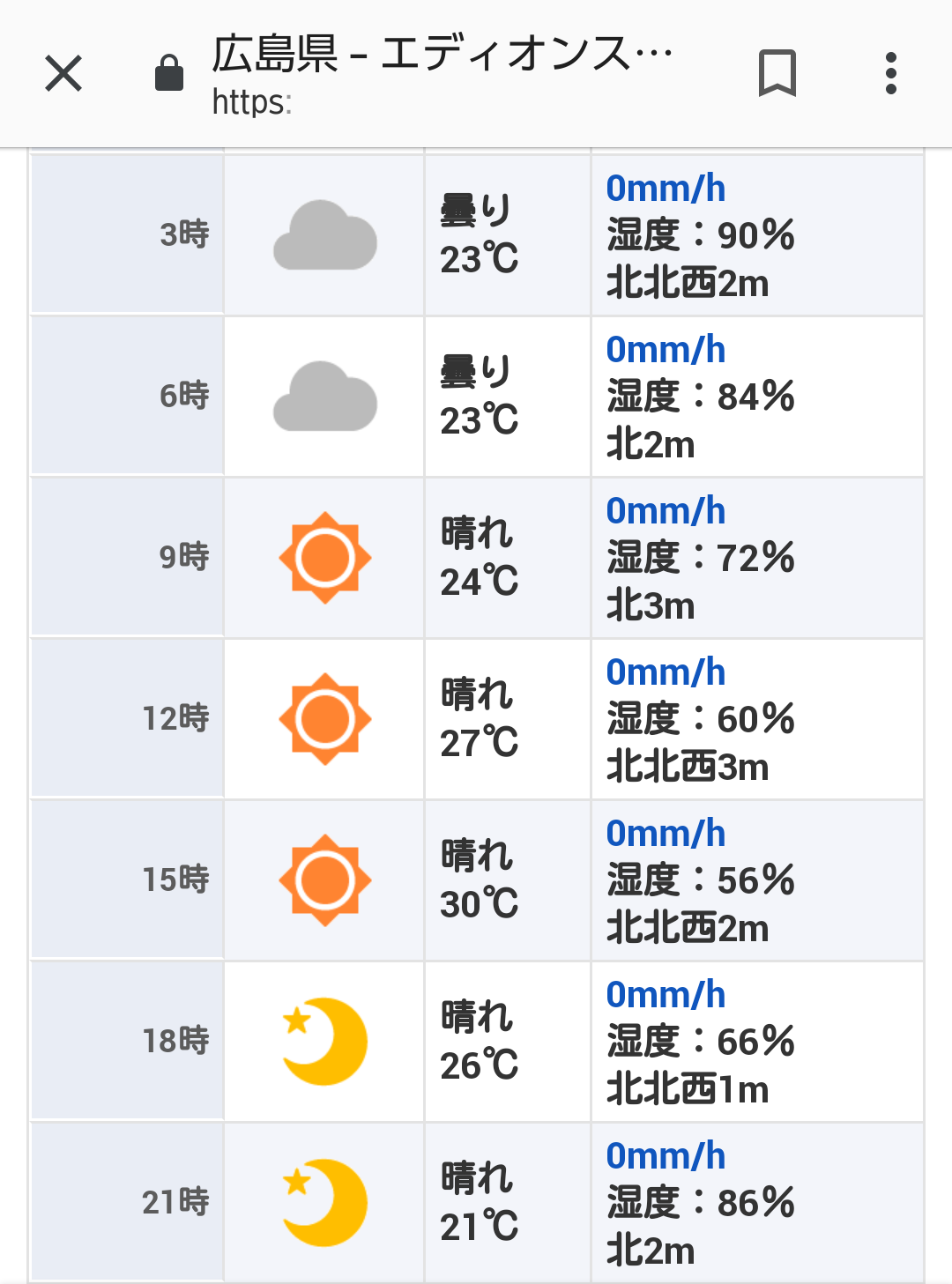952x1284 pixels.
Task: Tap the moon icon for 21時
Action: point(324,1203)
